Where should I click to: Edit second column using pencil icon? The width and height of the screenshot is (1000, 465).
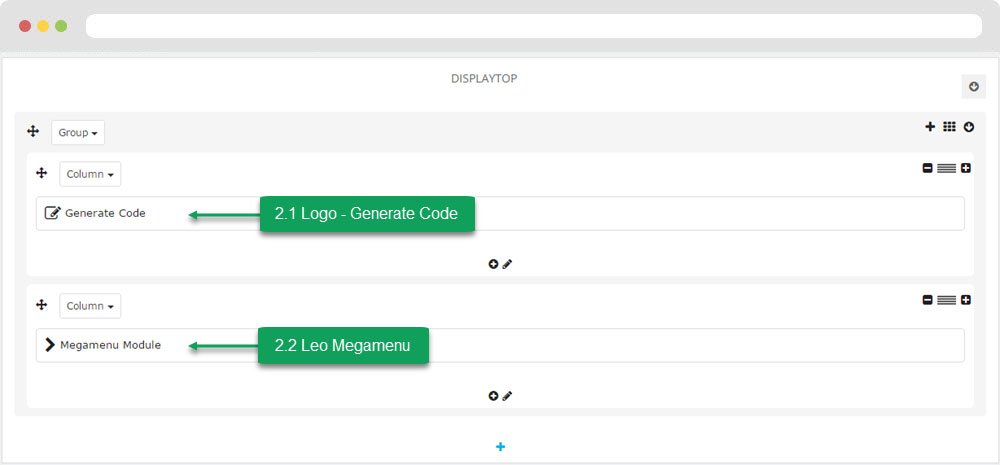[507, 396]
